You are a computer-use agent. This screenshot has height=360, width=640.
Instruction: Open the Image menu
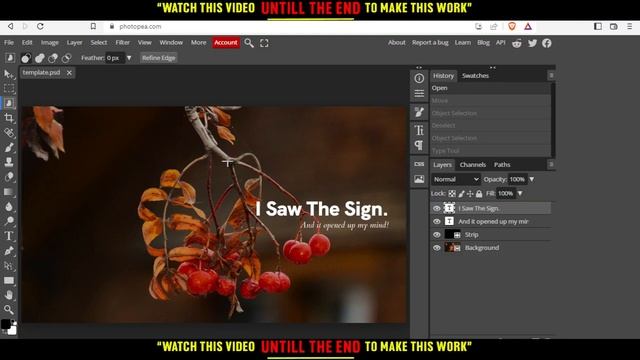tap(50, 42)
